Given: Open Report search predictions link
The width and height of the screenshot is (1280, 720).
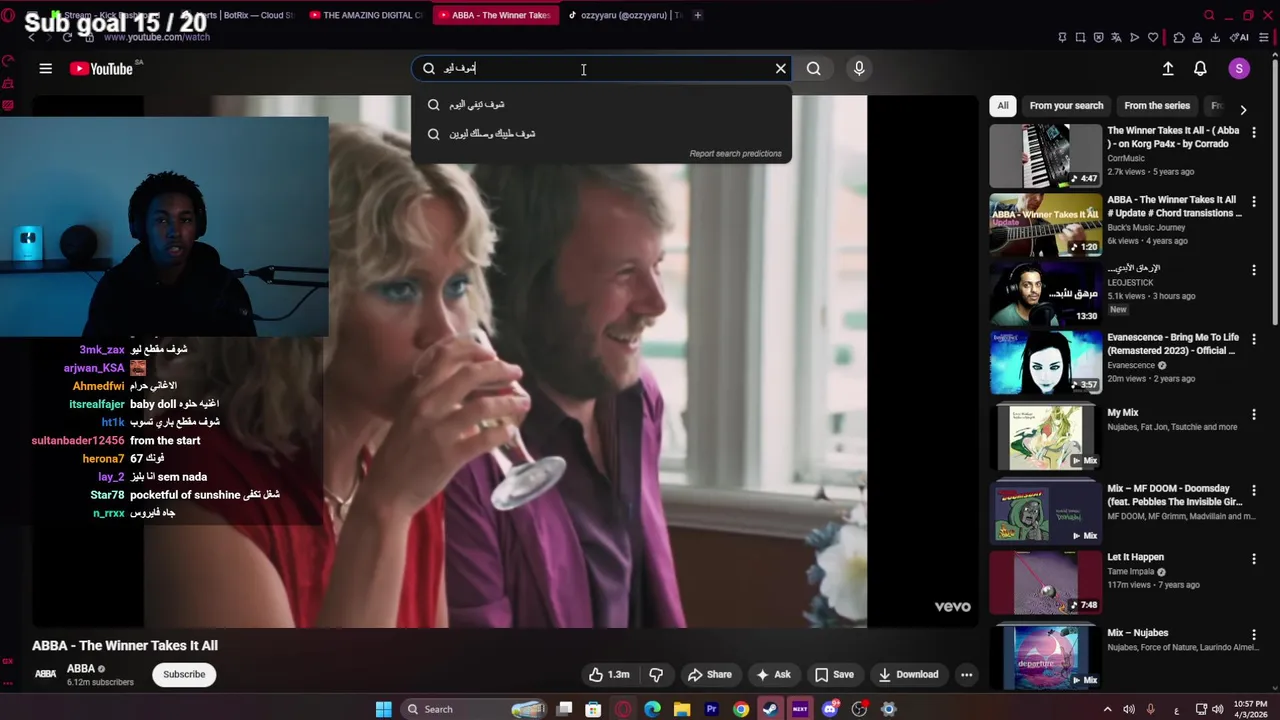Looking at the screenshot, I should point(735,154).
